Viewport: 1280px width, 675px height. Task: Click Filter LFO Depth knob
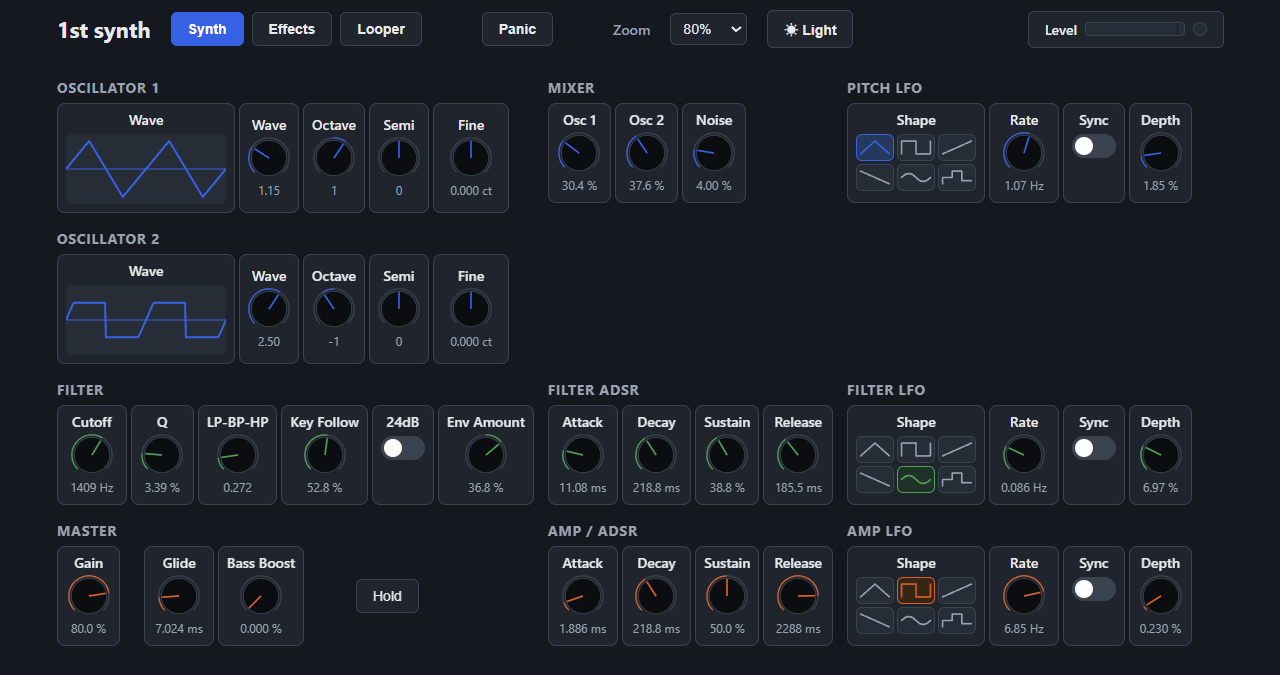(1160, 455)
